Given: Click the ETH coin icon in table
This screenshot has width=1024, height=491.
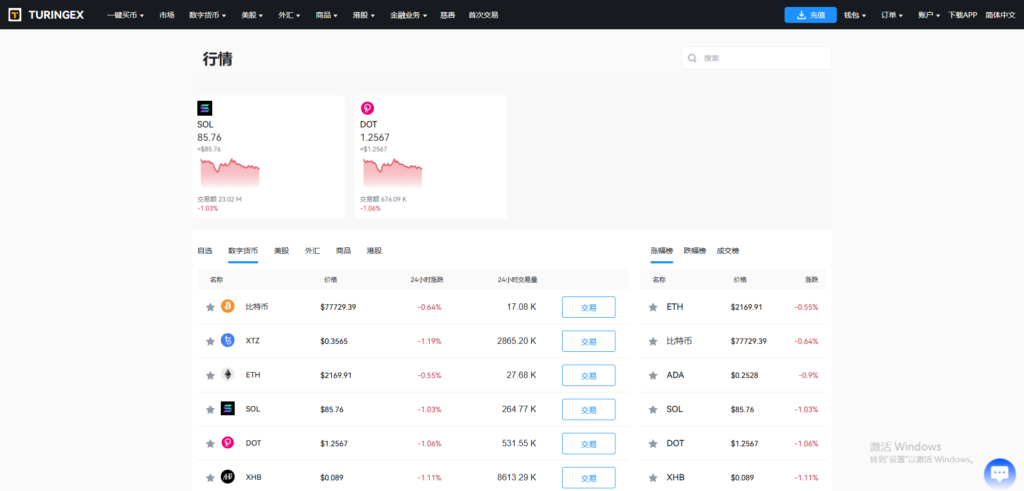Looking at the screenshot, I should [x=227, y=375].
